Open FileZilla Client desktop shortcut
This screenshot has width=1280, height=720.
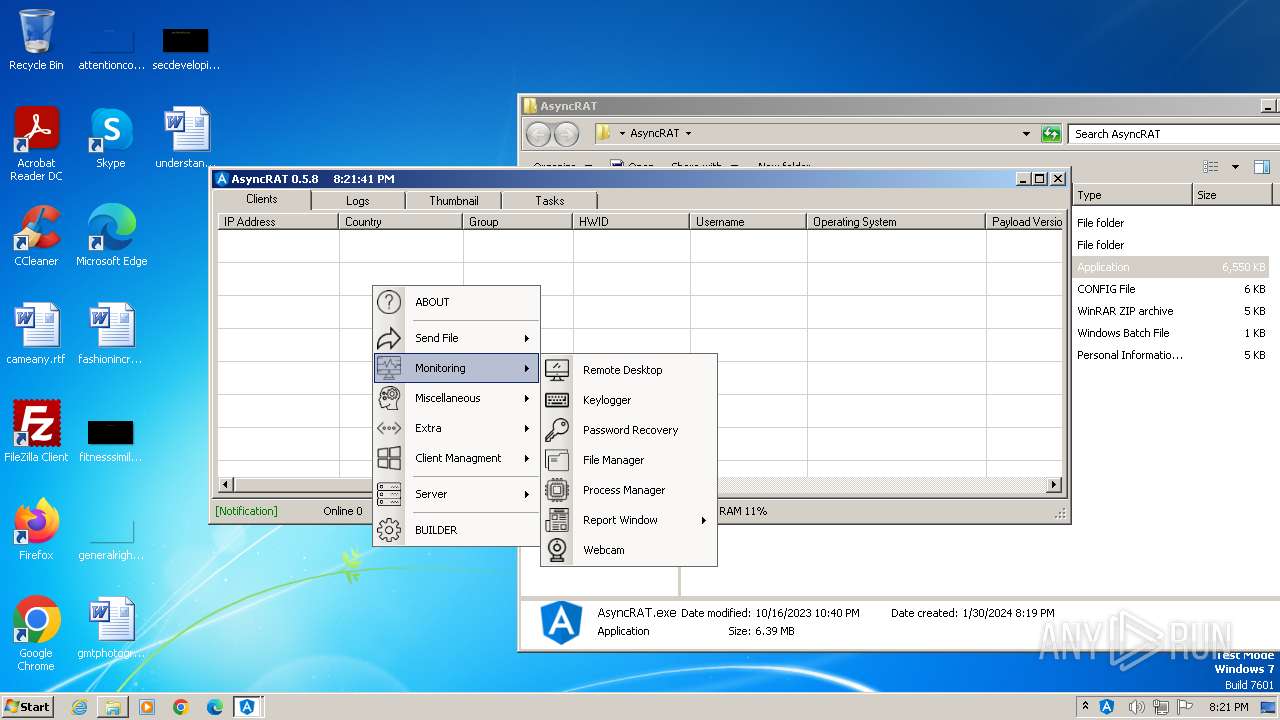click(36, 432)
